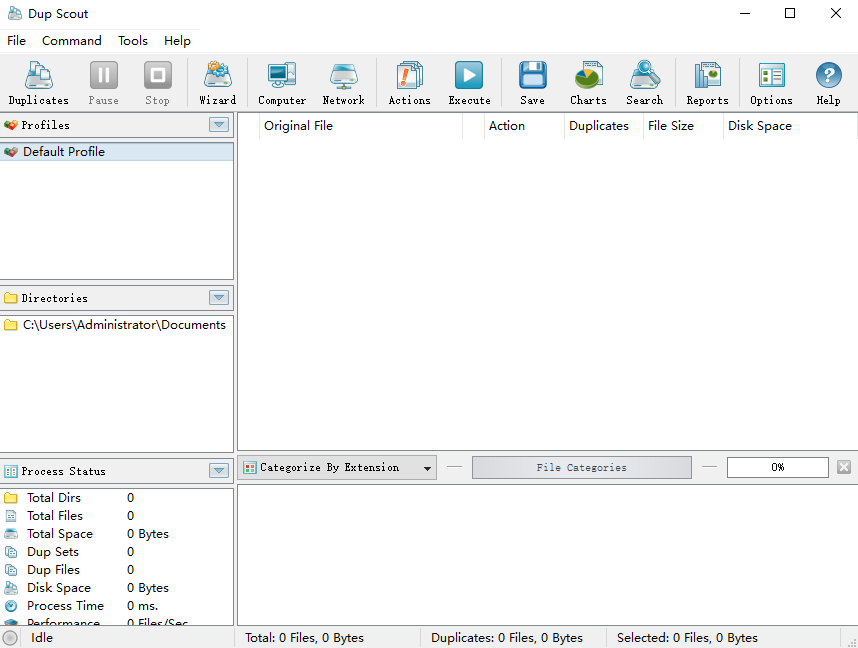Select the Documents directory entry
Screen dimensions: 858x648
tap(124, 325)
